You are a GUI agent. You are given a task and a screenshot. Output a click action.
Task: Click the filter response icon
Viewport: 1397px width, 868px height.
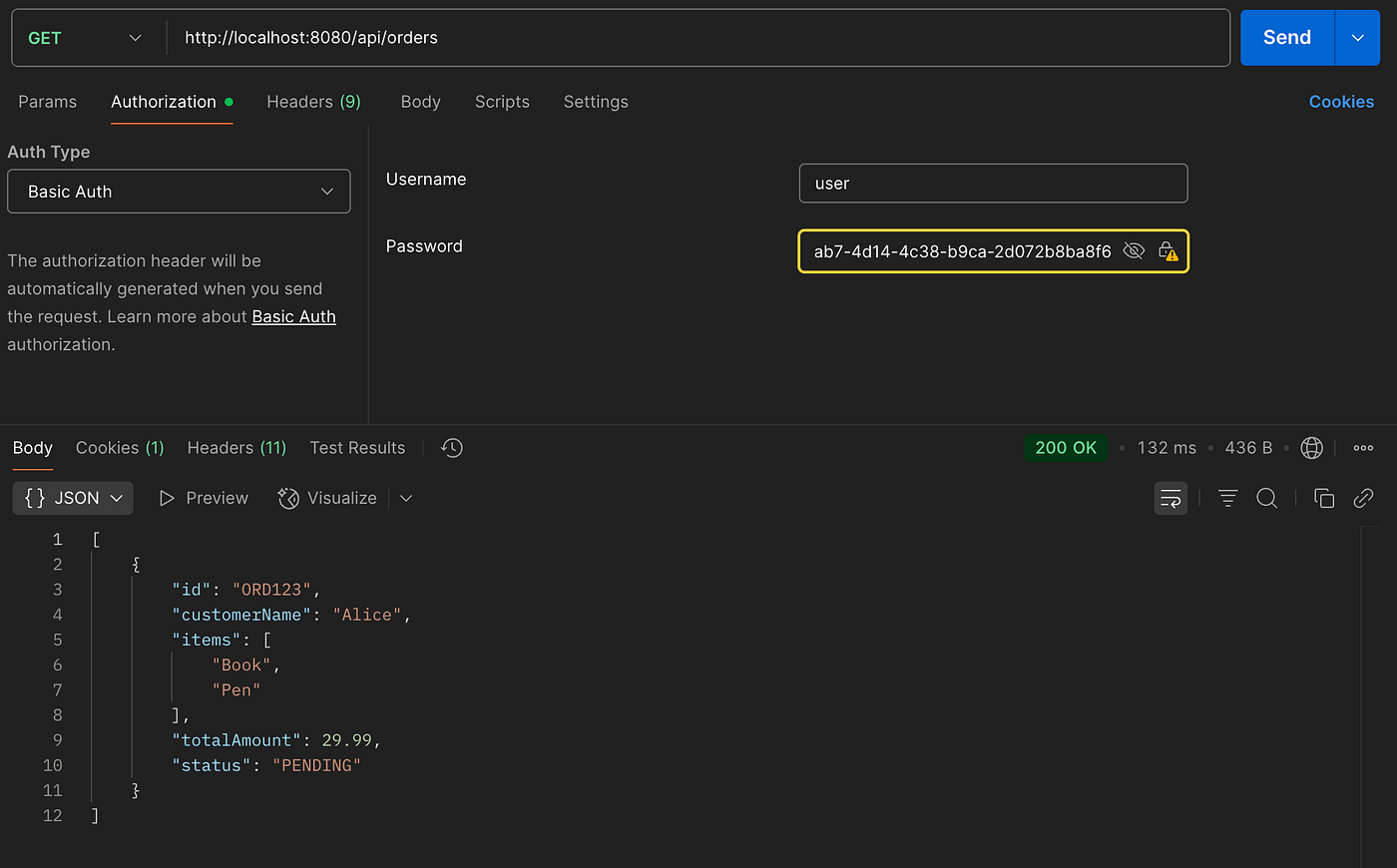[x=1227, y=498]
